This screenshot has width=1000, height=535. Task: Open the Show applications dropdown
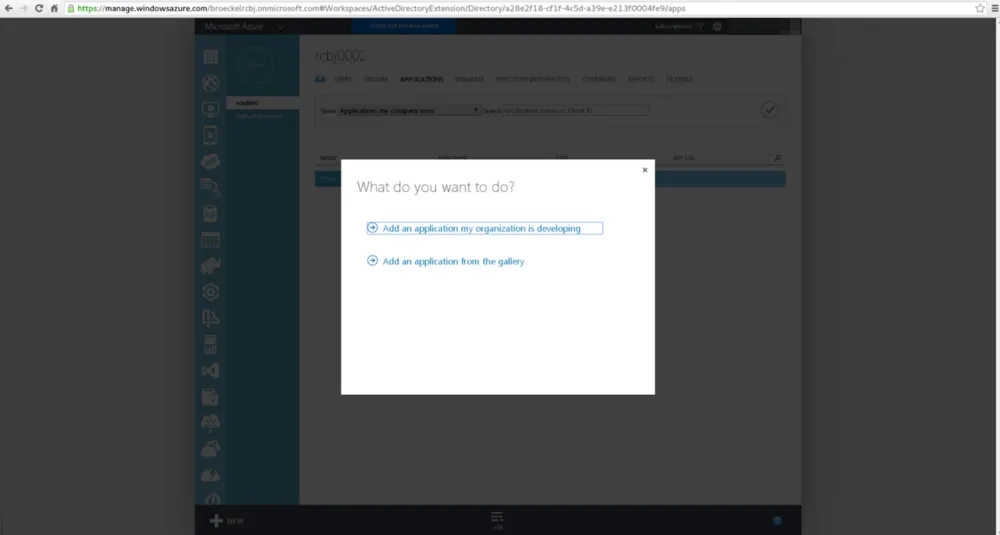pos(409,110)
